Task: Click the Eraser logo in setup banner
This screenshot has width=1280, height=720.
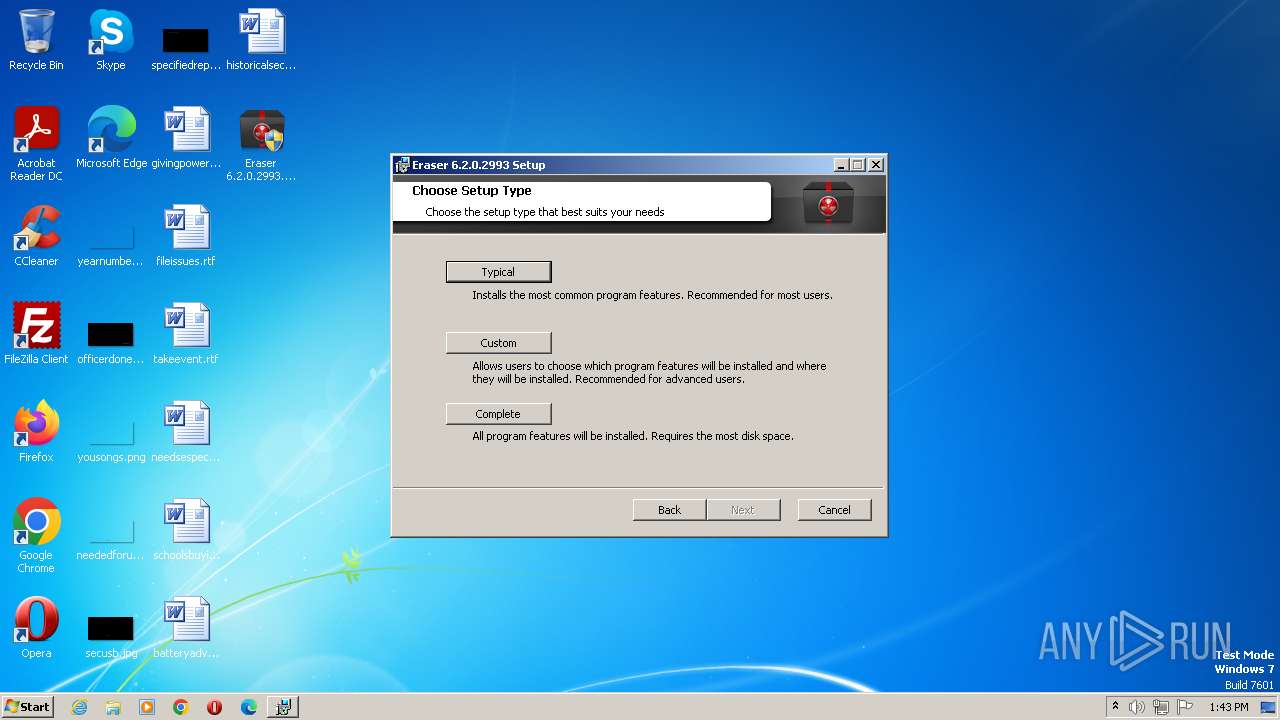Action: 828,203
